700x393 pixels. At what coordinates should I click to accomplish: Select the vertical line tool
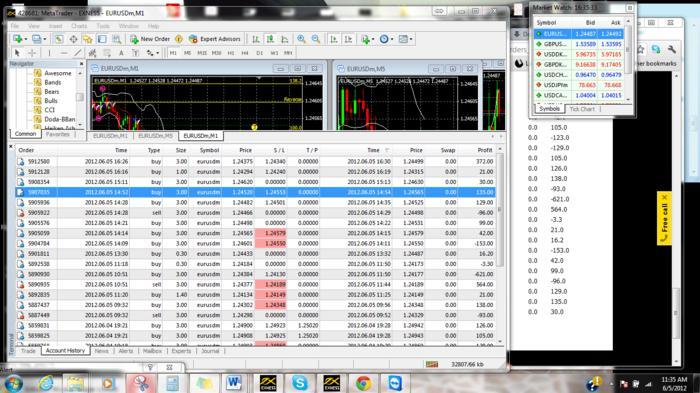point(49,53)
